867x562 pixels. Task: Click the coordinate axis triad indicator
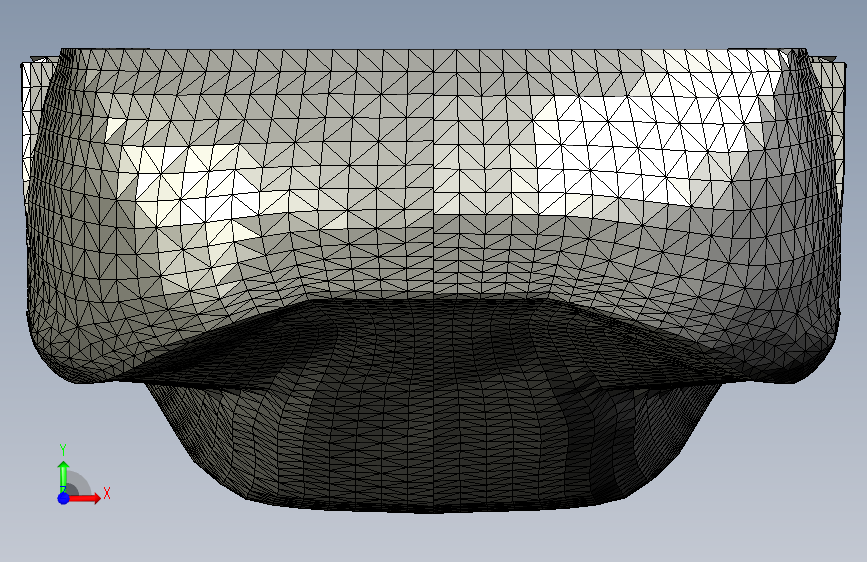click(83, 474)
